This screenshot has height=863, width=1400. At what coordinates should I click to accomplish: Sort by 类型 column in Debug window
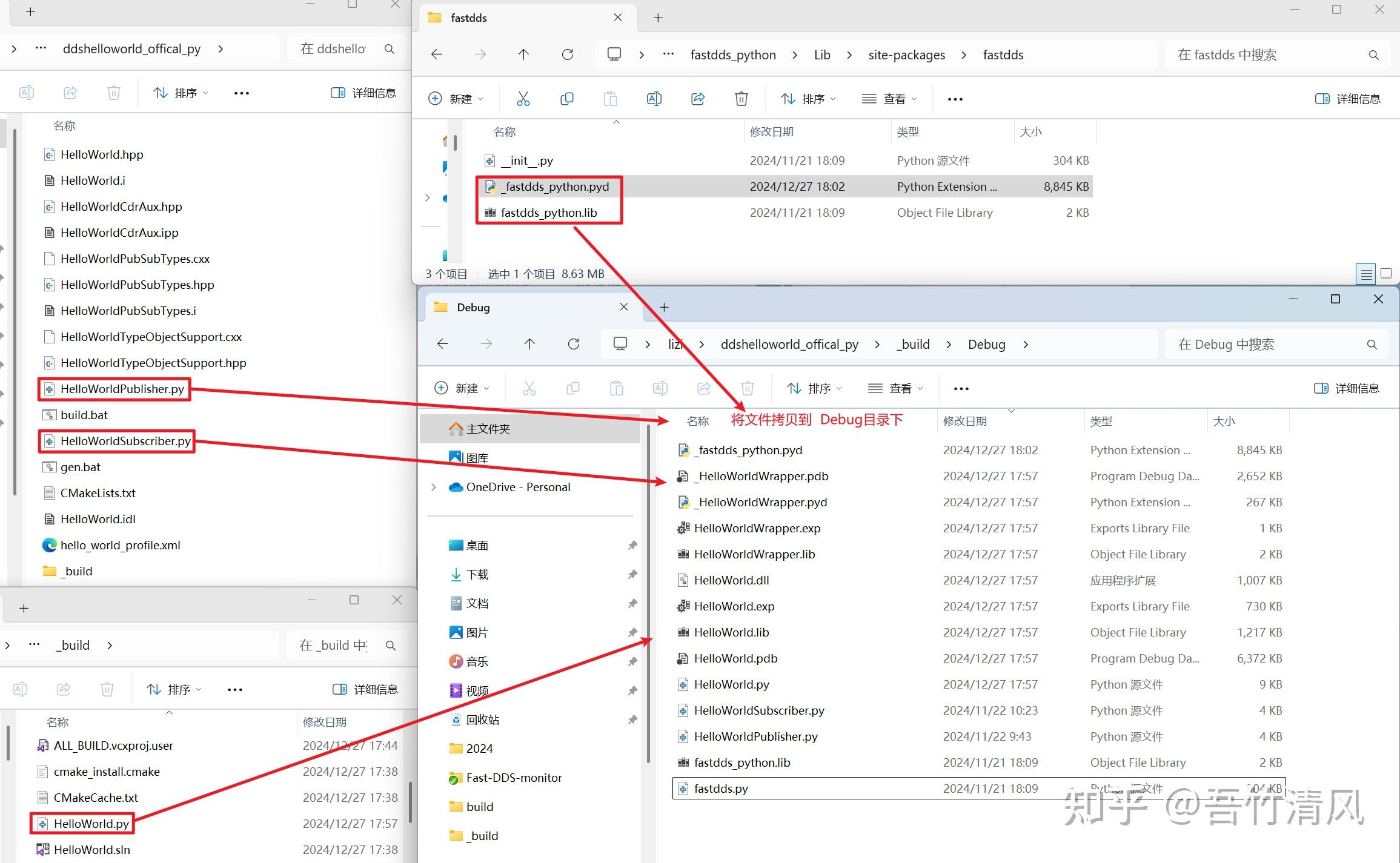(1101, 421)
